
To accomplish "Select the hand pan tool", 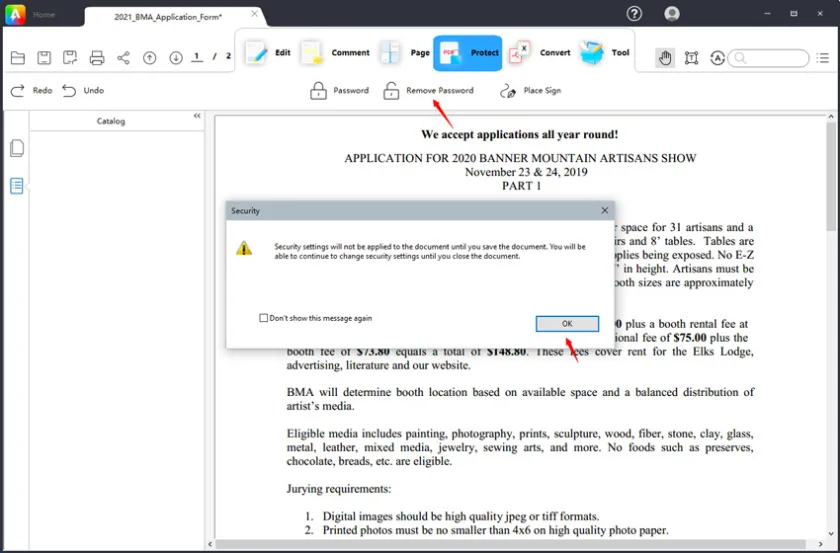I will 665,58.
